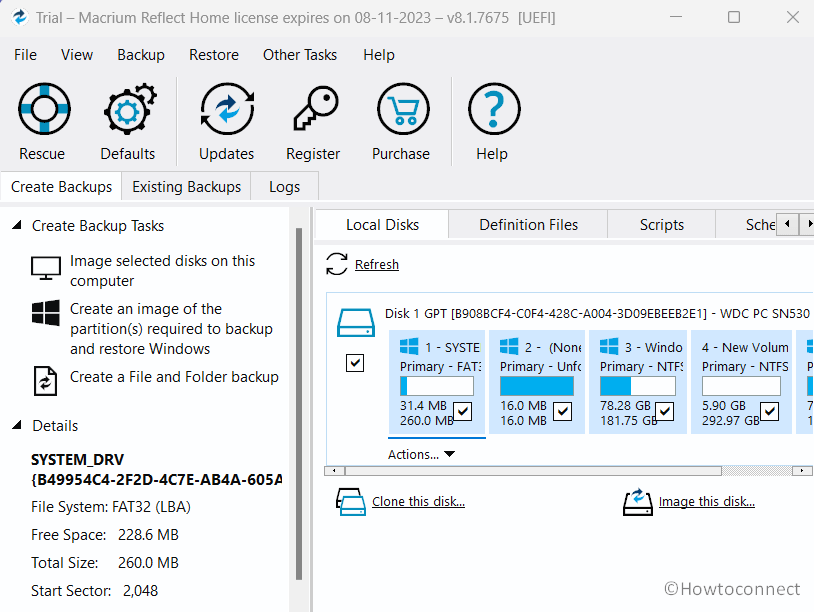This screenshot has height=612, width=814.
Task: Open the Backup menu
Action: 140,55
